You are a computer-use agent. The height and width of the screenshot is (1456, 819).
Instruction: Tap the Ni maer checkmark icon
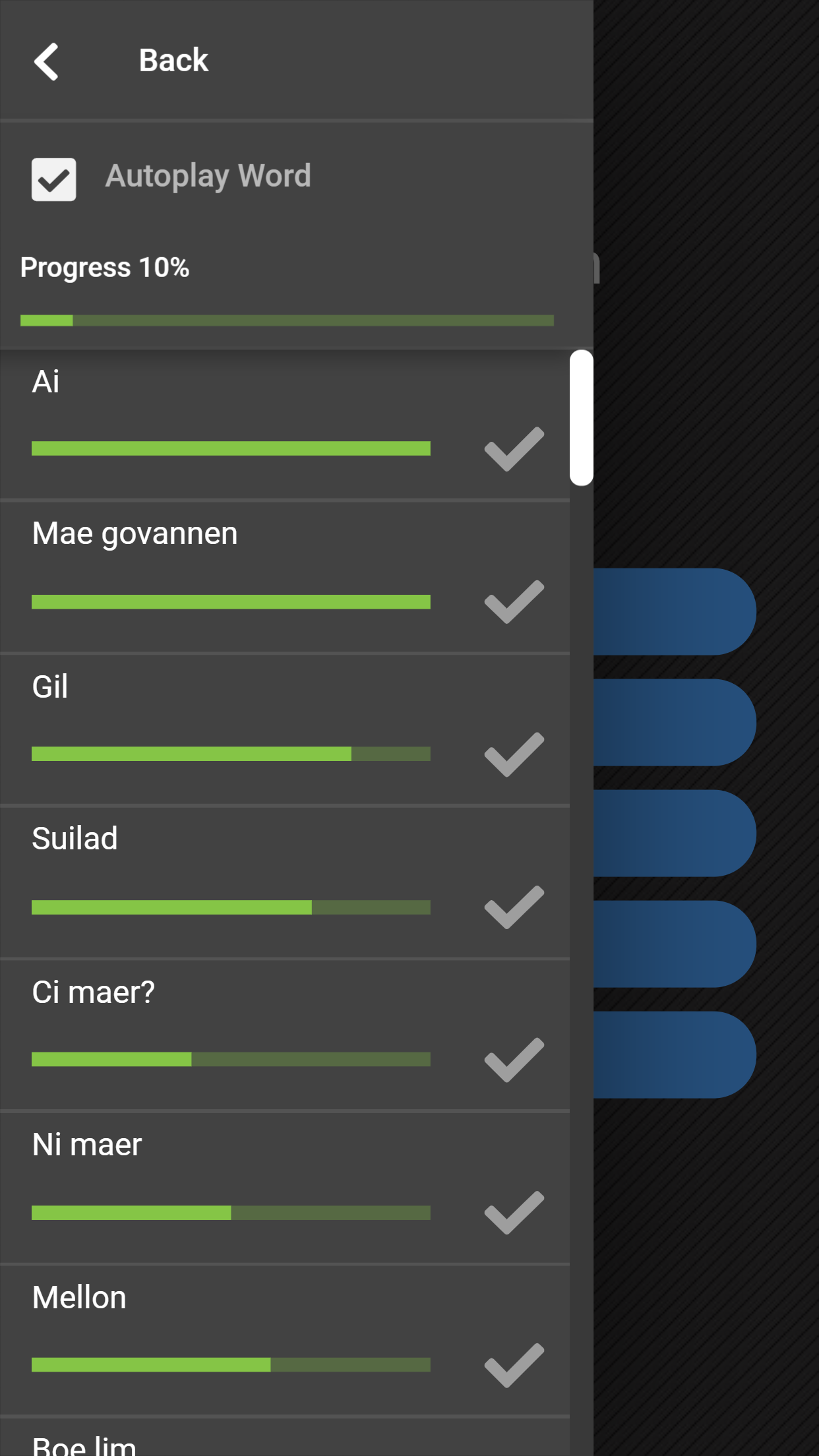514,1213
